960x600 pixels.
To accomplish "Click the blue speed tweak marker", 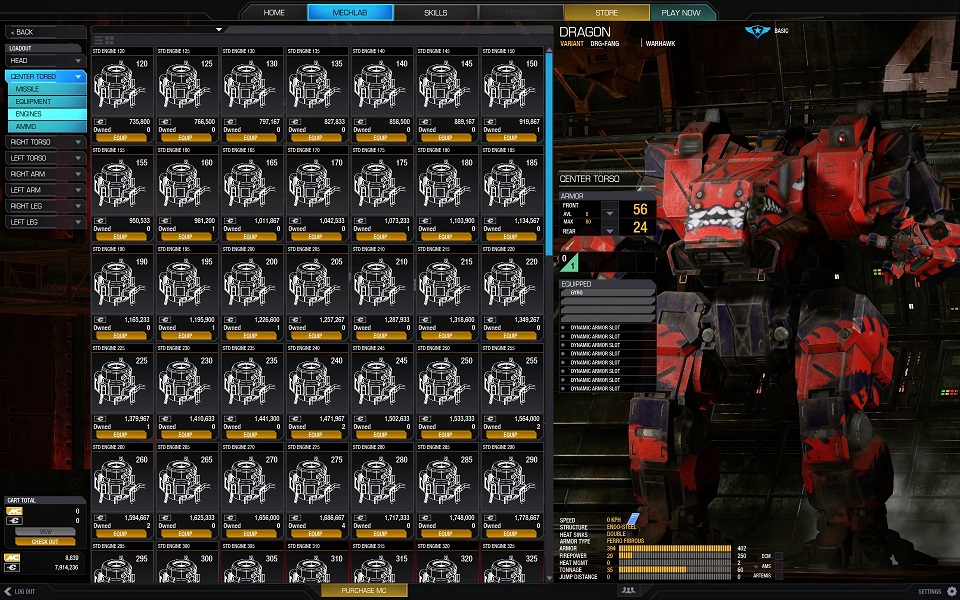I will click(x=633, y=520).
